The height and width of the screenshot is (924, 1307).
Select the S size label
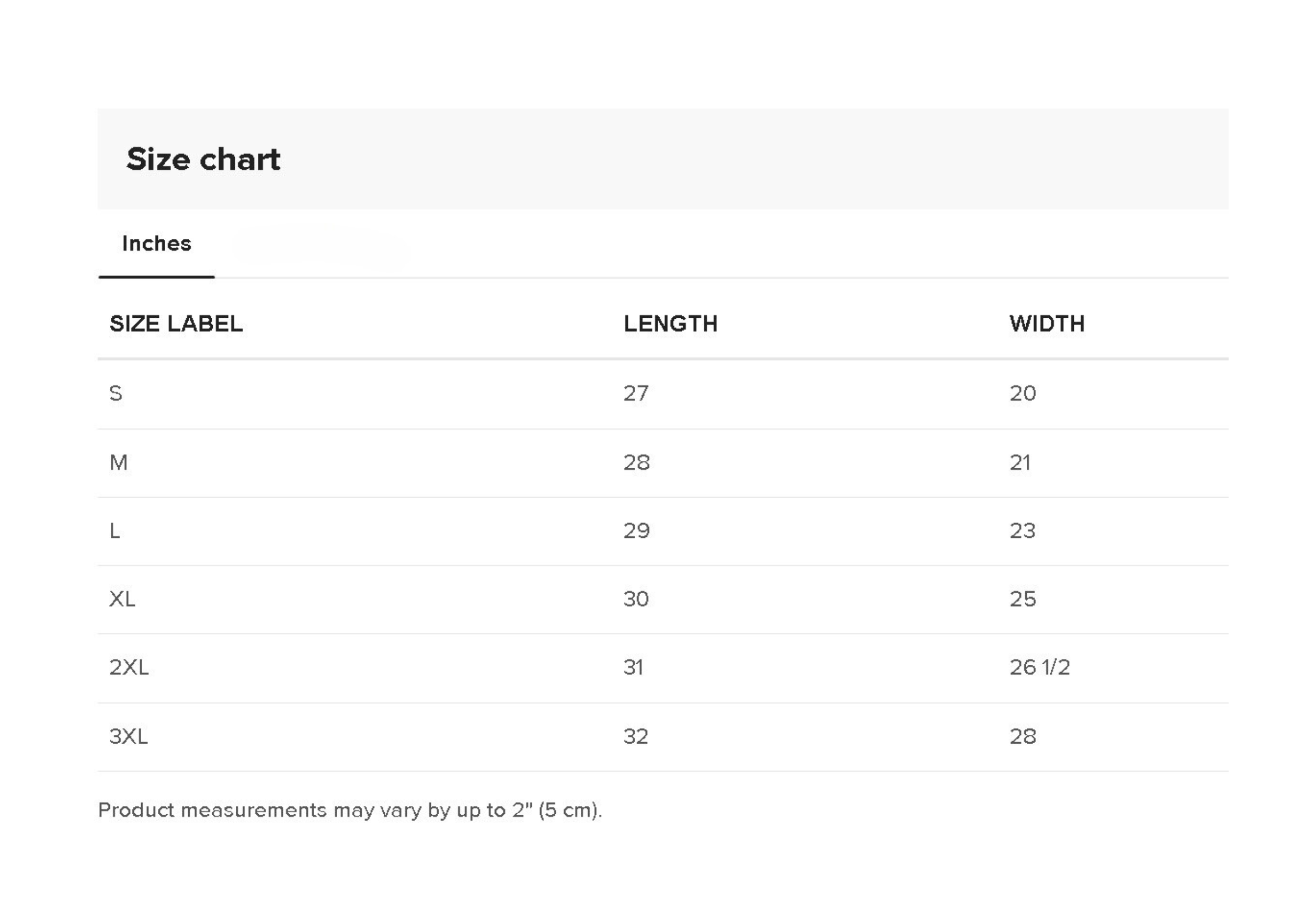(x=116, y=393)
